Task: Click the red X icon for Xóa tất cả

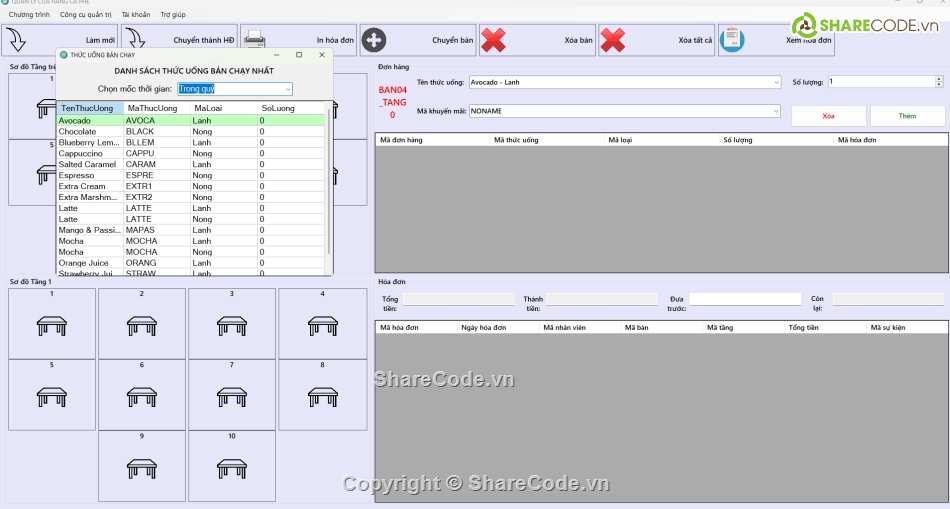Action: 613,40
